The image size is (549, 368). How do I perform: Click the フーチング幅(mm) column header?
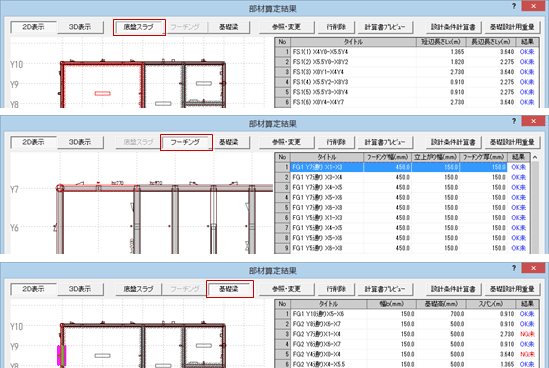coord(388,157)
